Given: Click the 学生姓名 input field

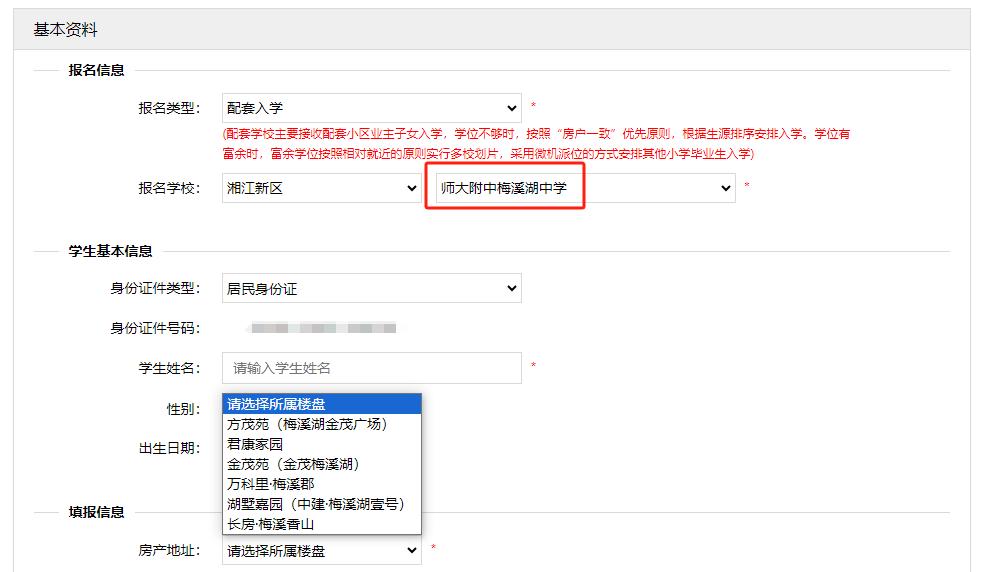Looking at the screenshot, I should tap(371, 368).
